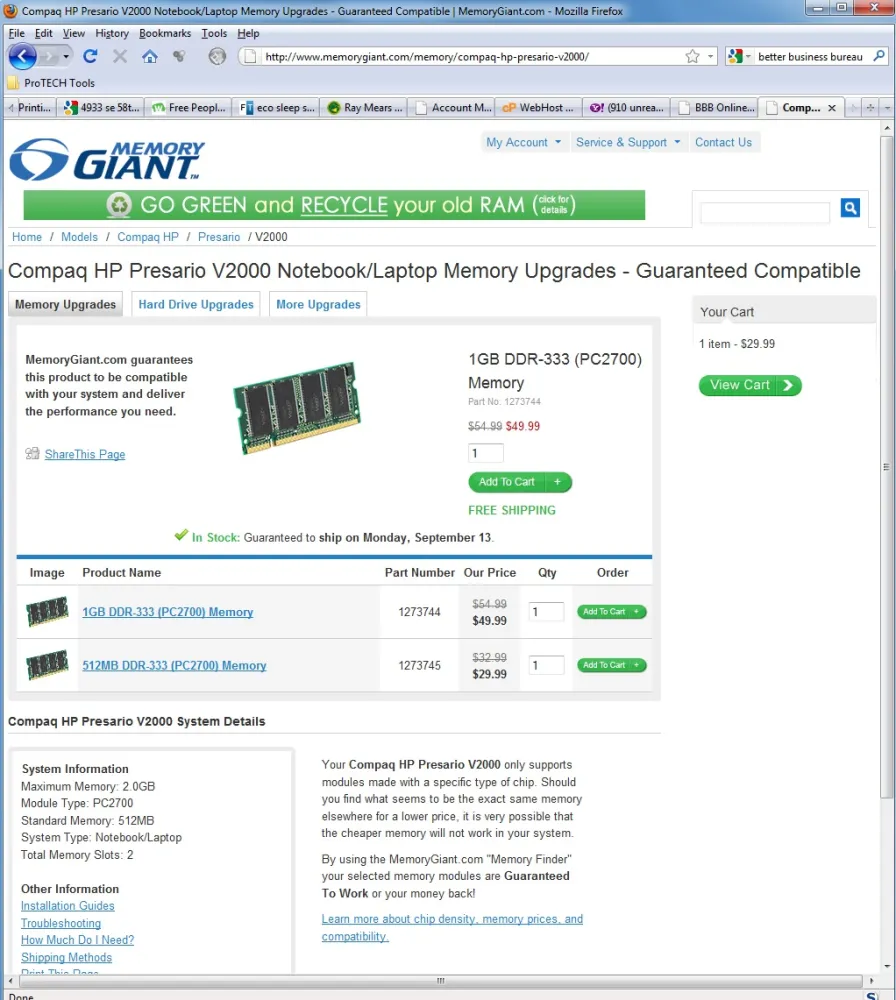This screenshot has height=1000, width=896.
Task: Open the list all tabs dropdown
Action: click(x=887, y=108)
